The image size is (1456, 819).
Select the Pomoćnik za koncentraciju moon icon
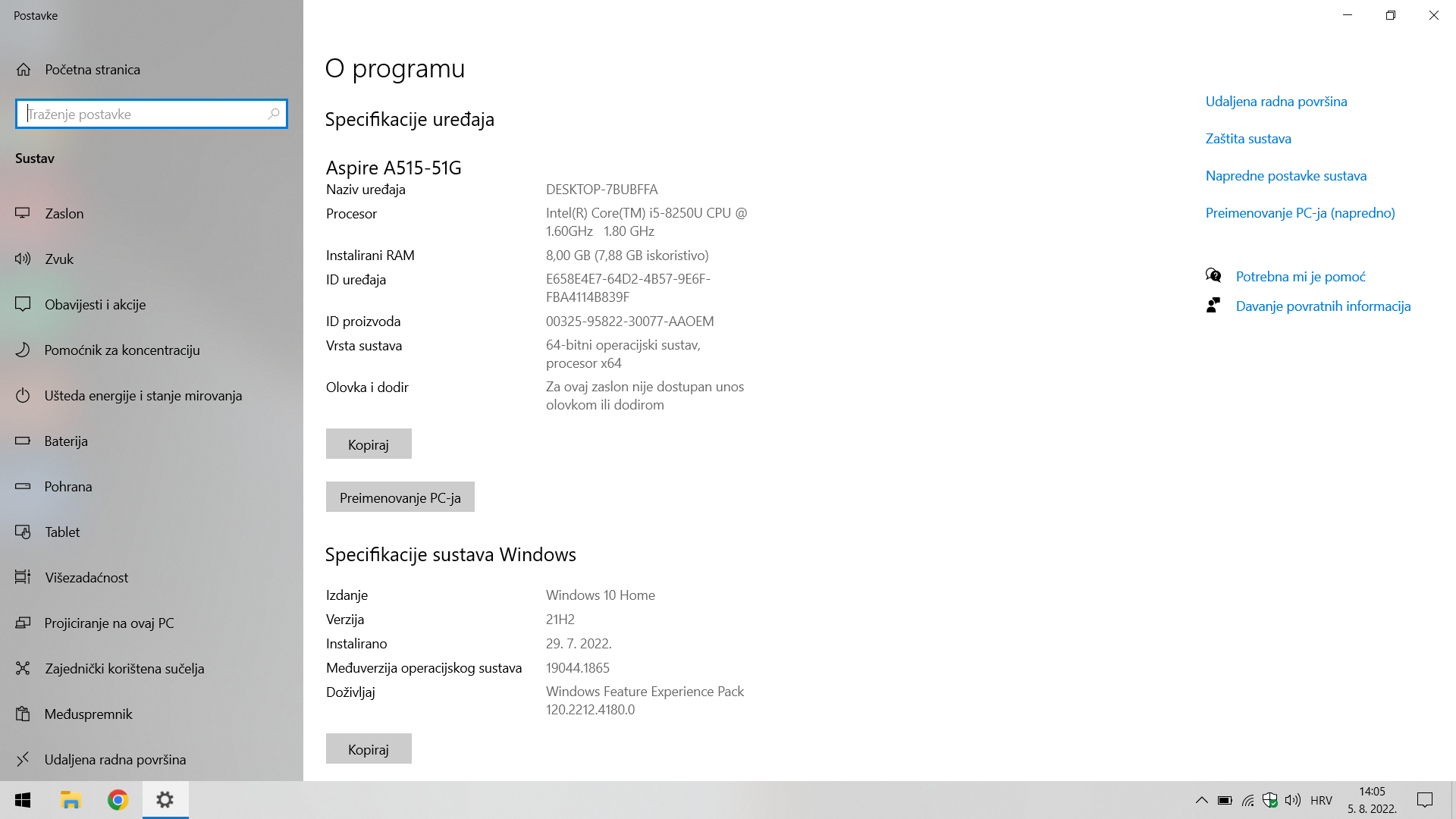pyautogui.click(x=23, y=350)
